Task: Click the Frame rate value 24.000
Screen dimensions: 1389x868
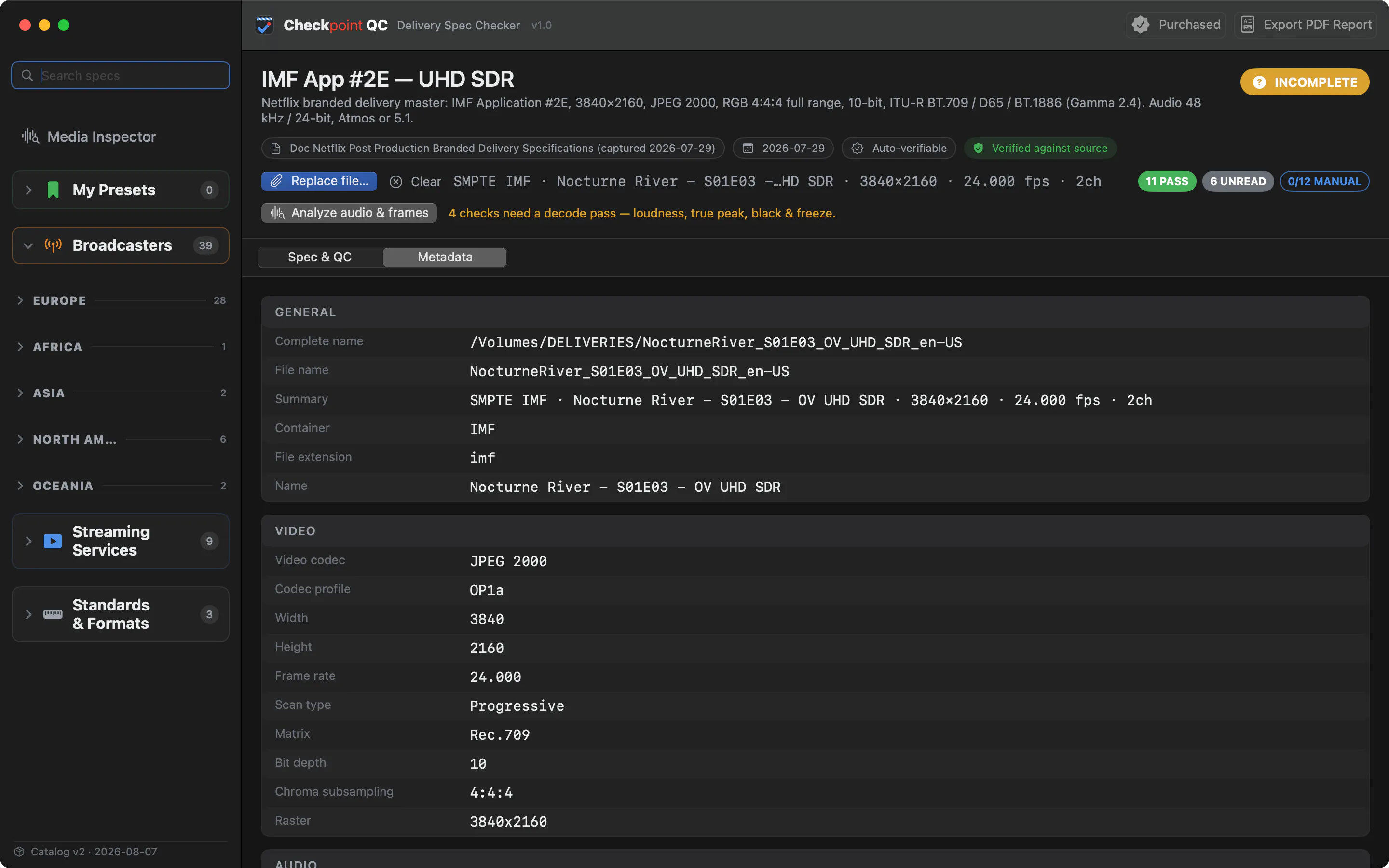Action: 495,677
